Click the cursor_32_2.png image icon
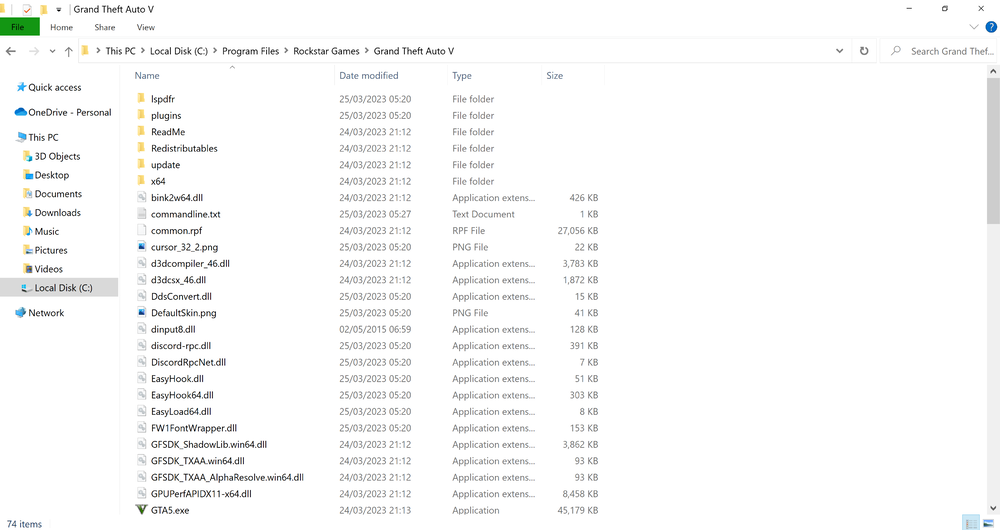The image size is (1000, 530). click(142, 247)
